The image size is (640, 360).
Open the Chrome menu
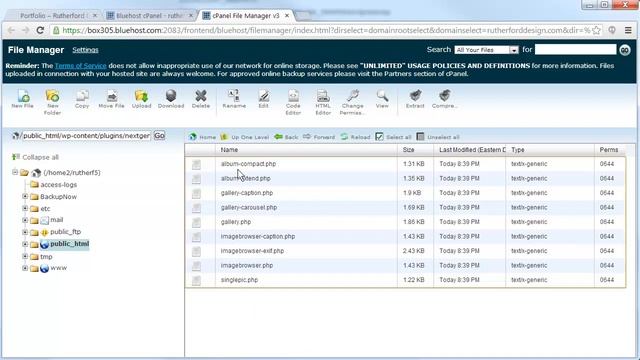(628, 30)
